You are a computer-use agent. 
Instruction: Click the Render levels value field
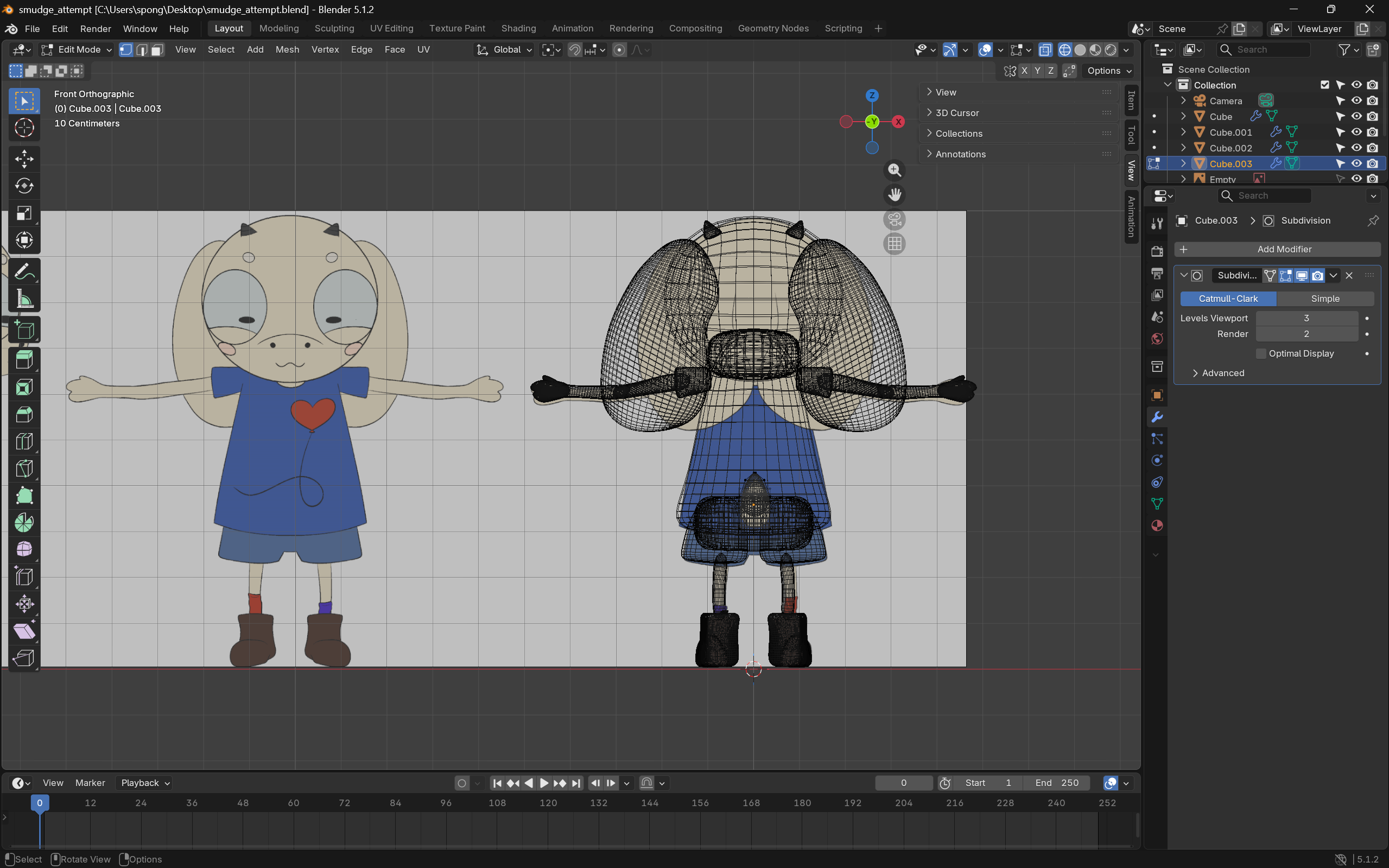point(1306,334)
